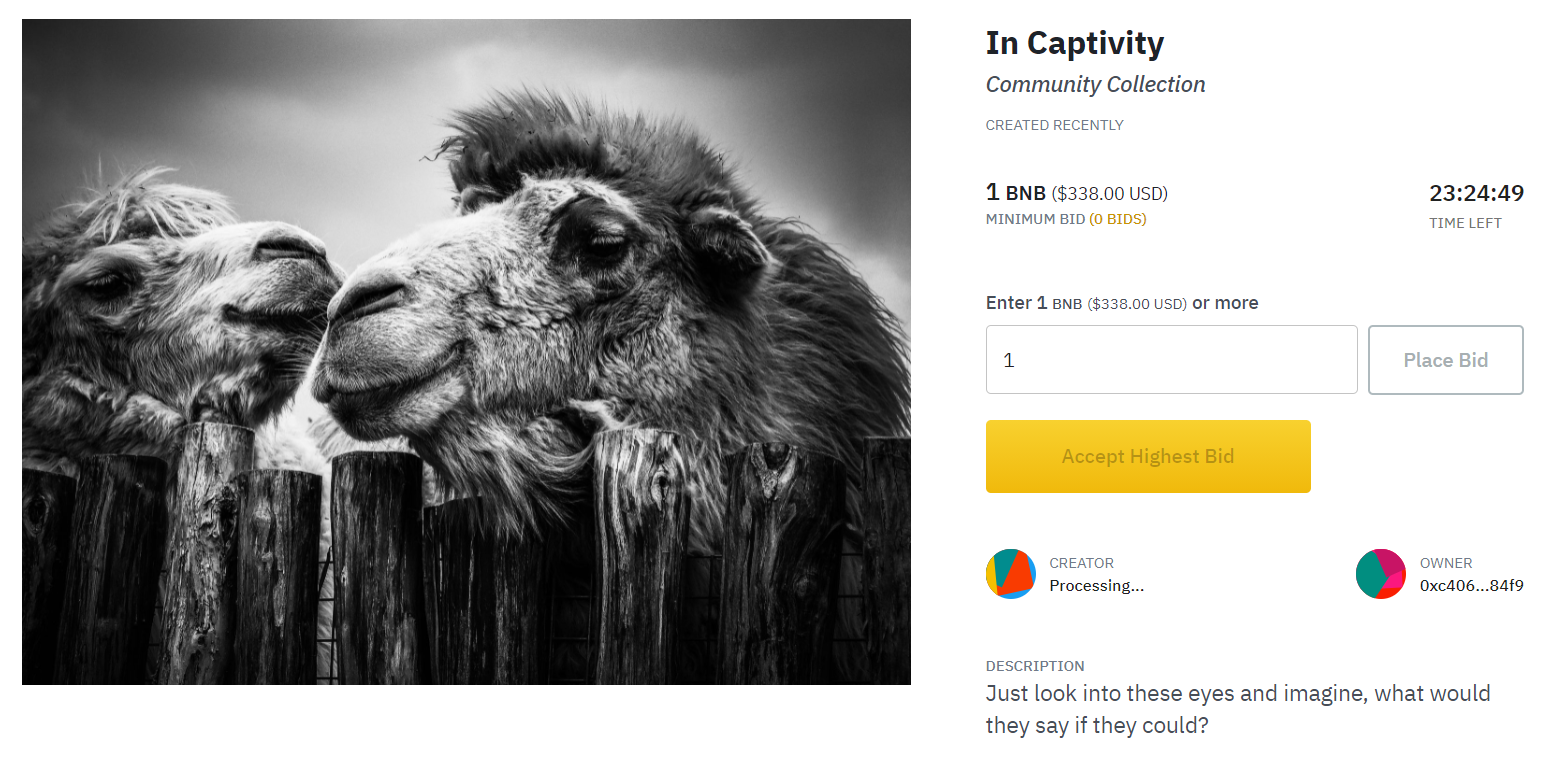1553x767 pixels.
Task: Click the Accept Highest Bid button
Action: (1148, 457)
